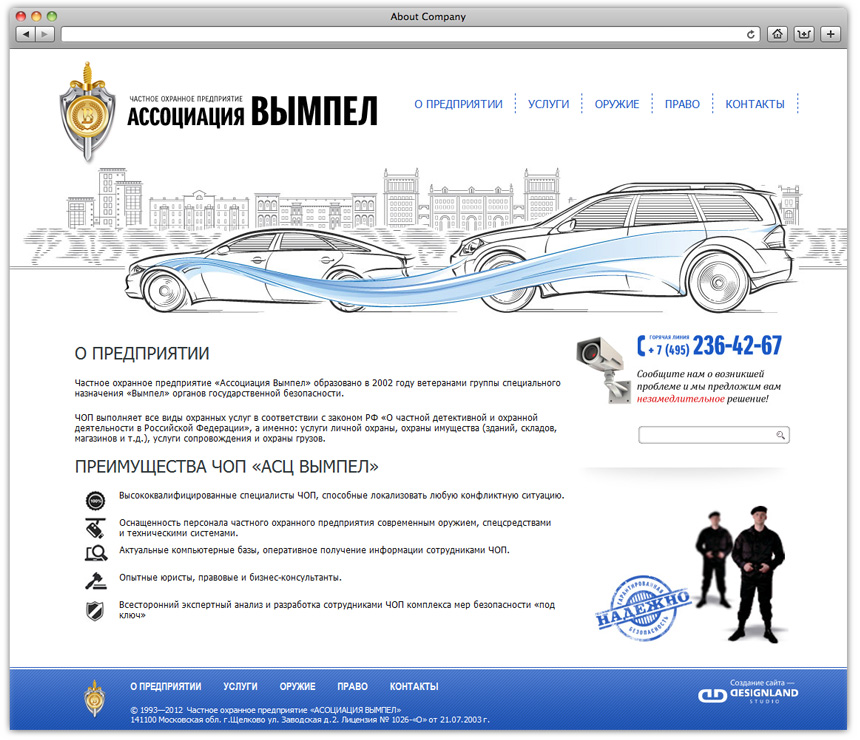
Task: Open a new tab with the plus button
Action: (x=830, y=35)
